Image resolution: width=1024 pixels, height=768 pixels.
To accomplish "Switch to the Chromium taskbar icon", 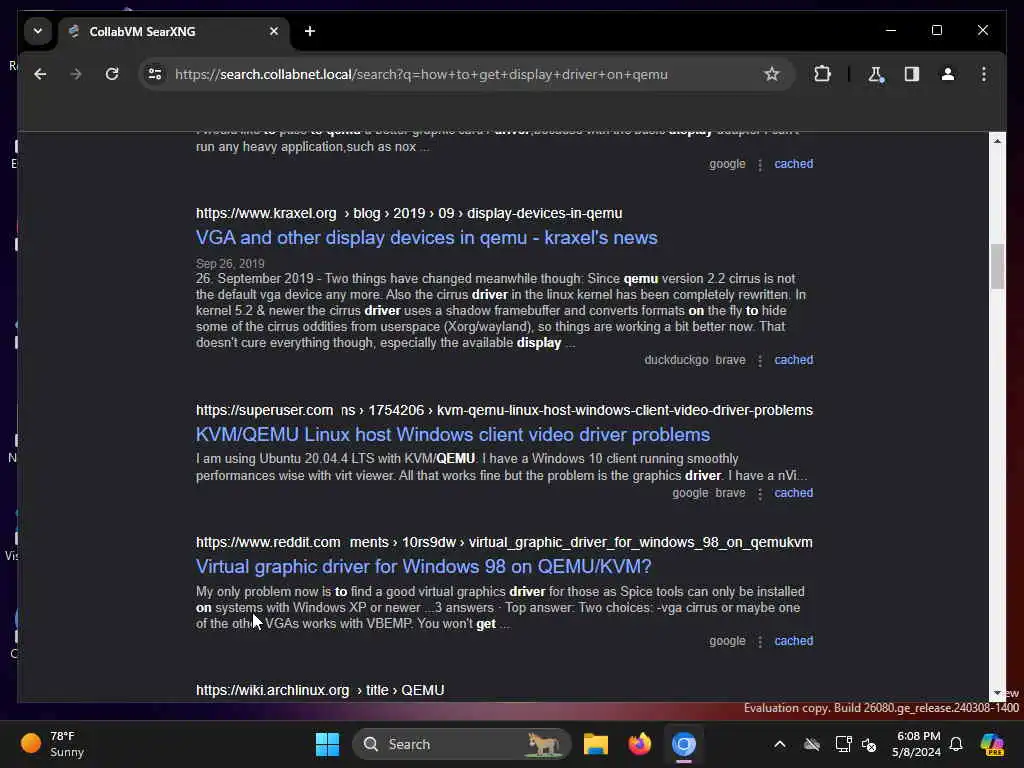I will pos(684,744).
